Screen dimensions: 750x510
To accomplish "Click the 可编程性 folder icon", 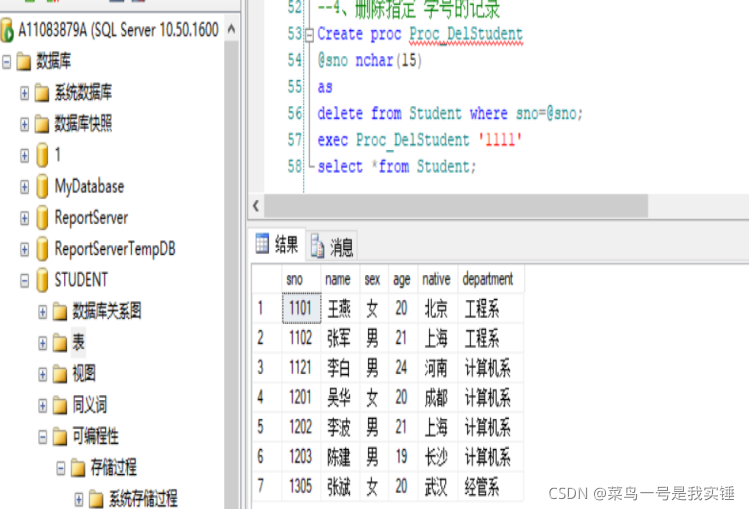I will pos(60,436).
